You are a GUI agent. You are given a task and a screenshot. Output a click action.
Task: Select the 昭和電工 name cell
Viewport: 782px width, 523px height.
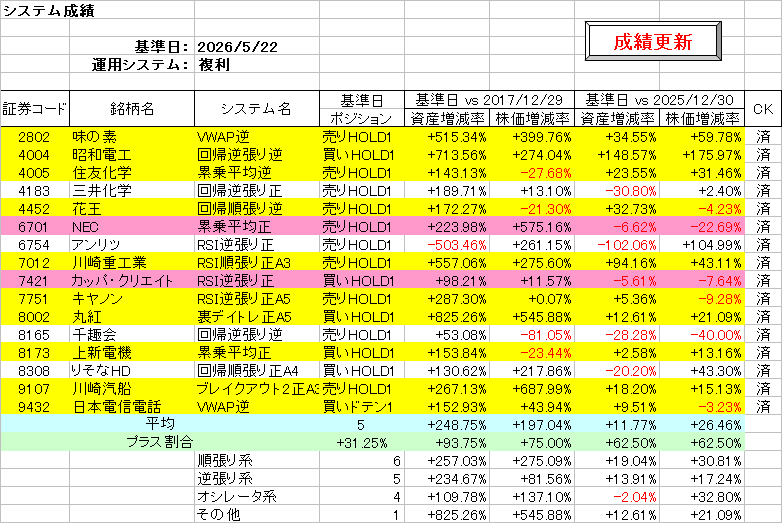point(132,155)
